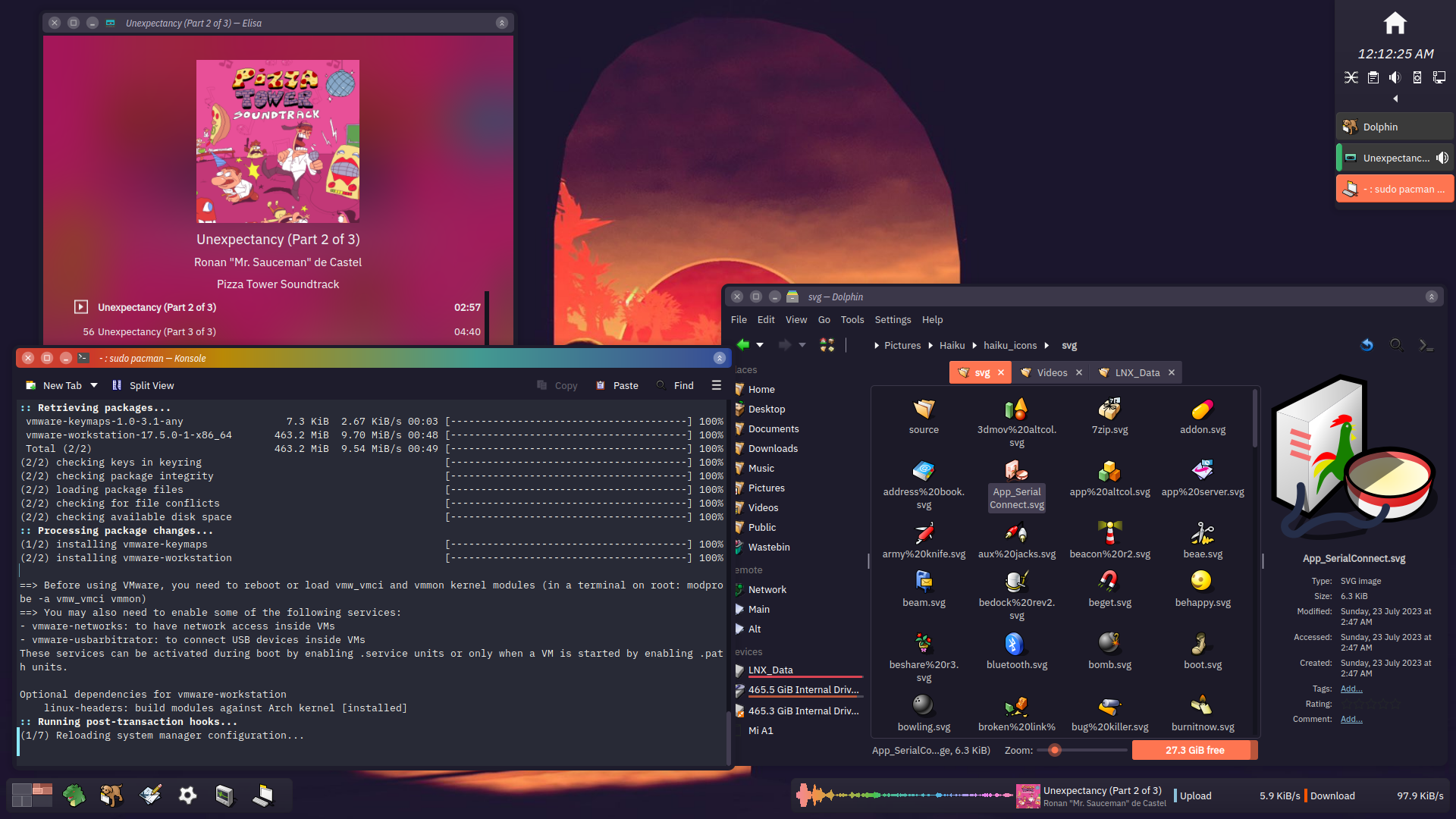Image resolution: width=1456 pixels, height=819 pixels.
Task: Open the source folder in Dolphin
Action: pos(924,415)
